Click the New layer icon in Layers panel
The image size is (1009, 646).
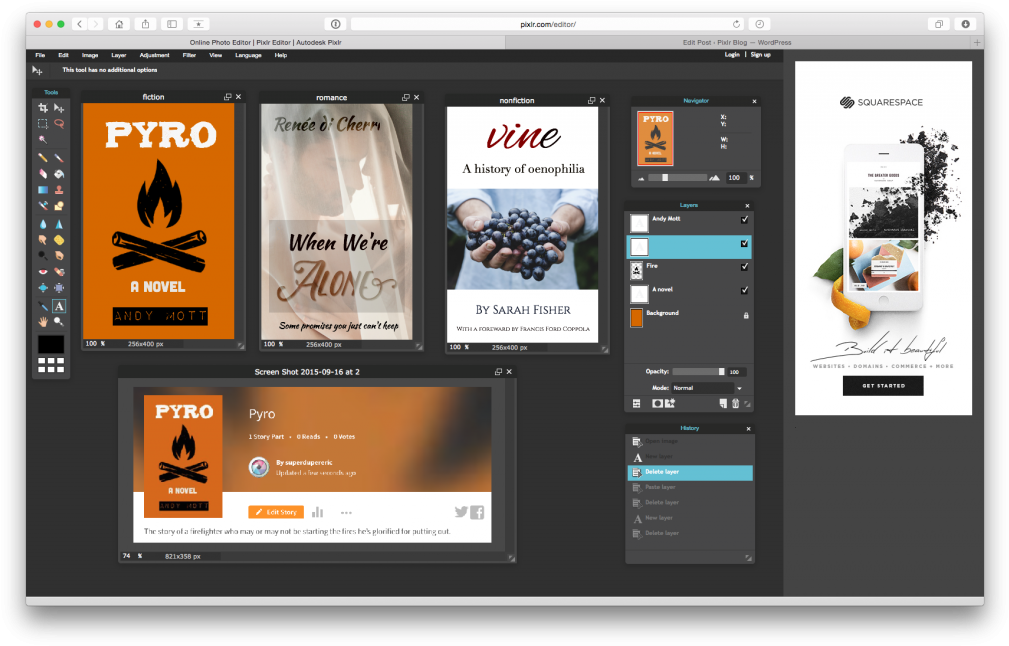[723, 403]
